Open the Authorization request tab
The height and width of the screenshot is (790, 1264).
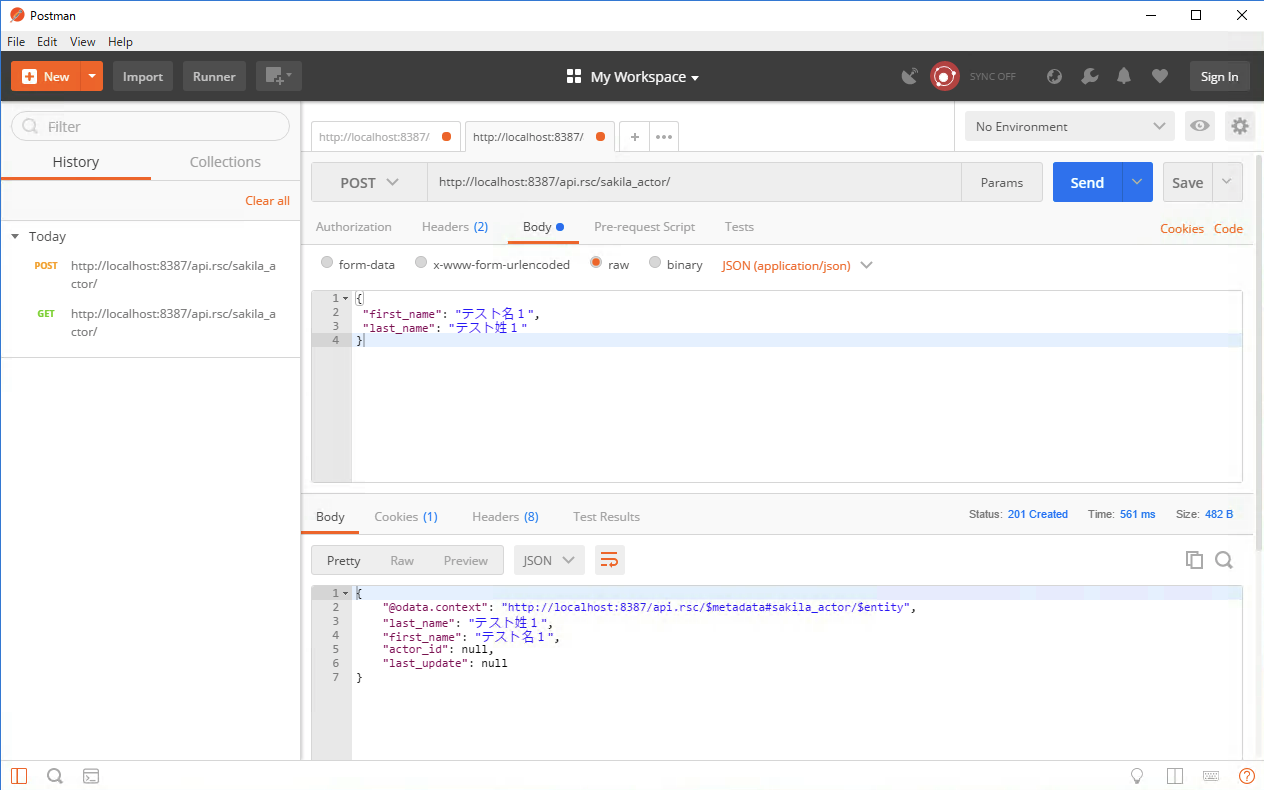(354, 227)
